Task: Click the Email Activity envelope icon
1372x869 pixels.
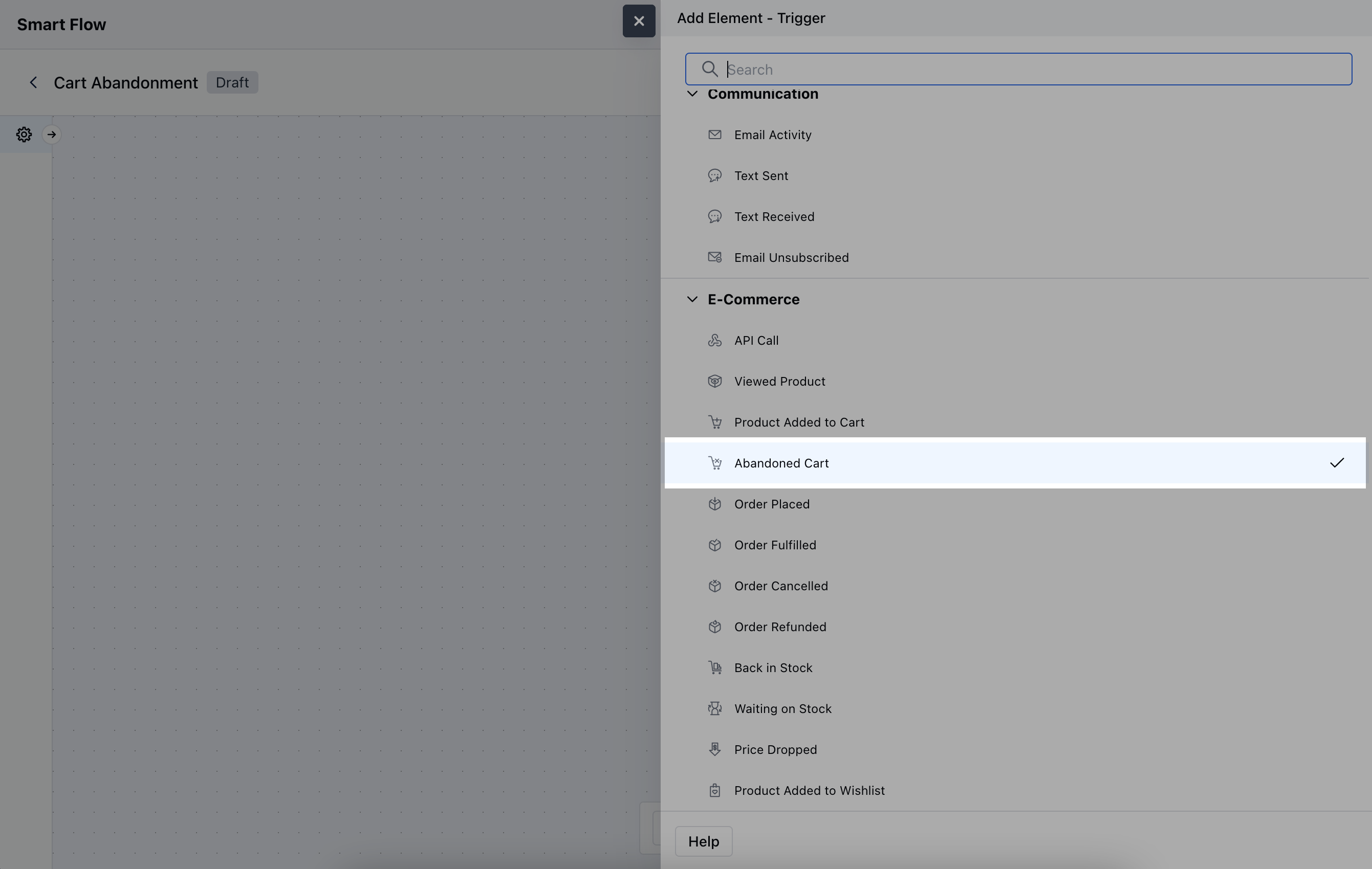Action: coord(714,135)
